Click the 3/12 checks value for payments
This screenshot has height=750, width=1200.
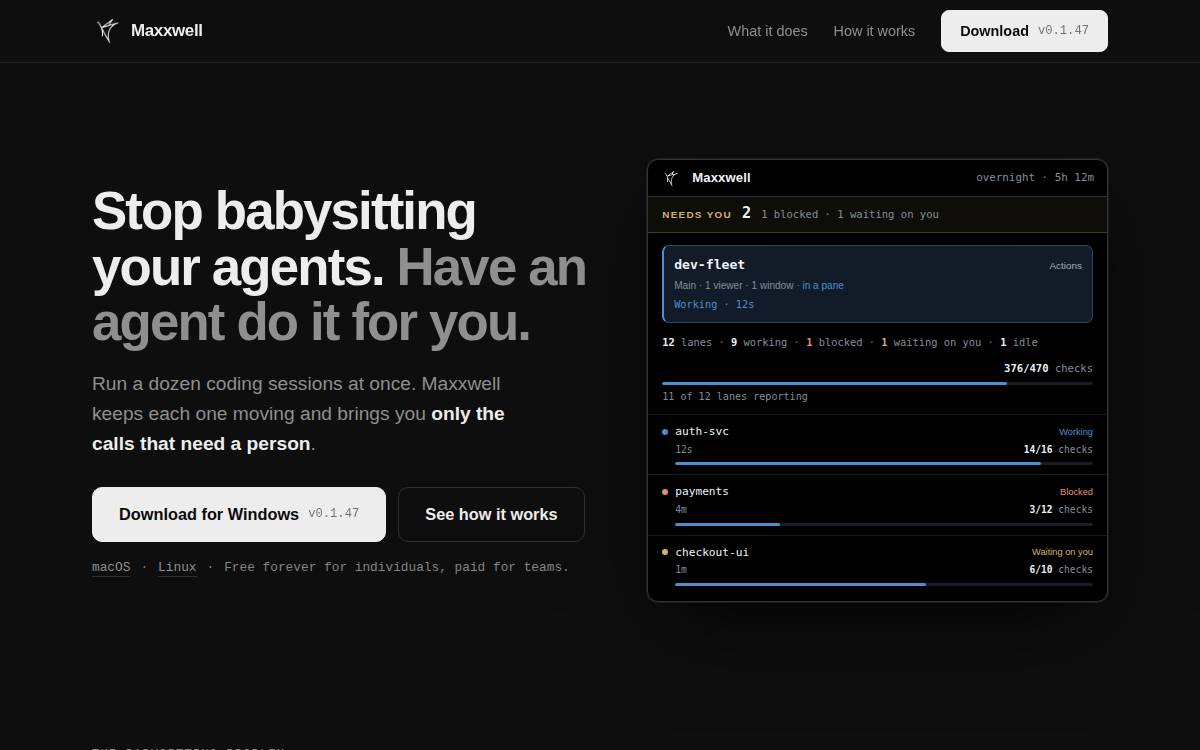coord(1061,509)
